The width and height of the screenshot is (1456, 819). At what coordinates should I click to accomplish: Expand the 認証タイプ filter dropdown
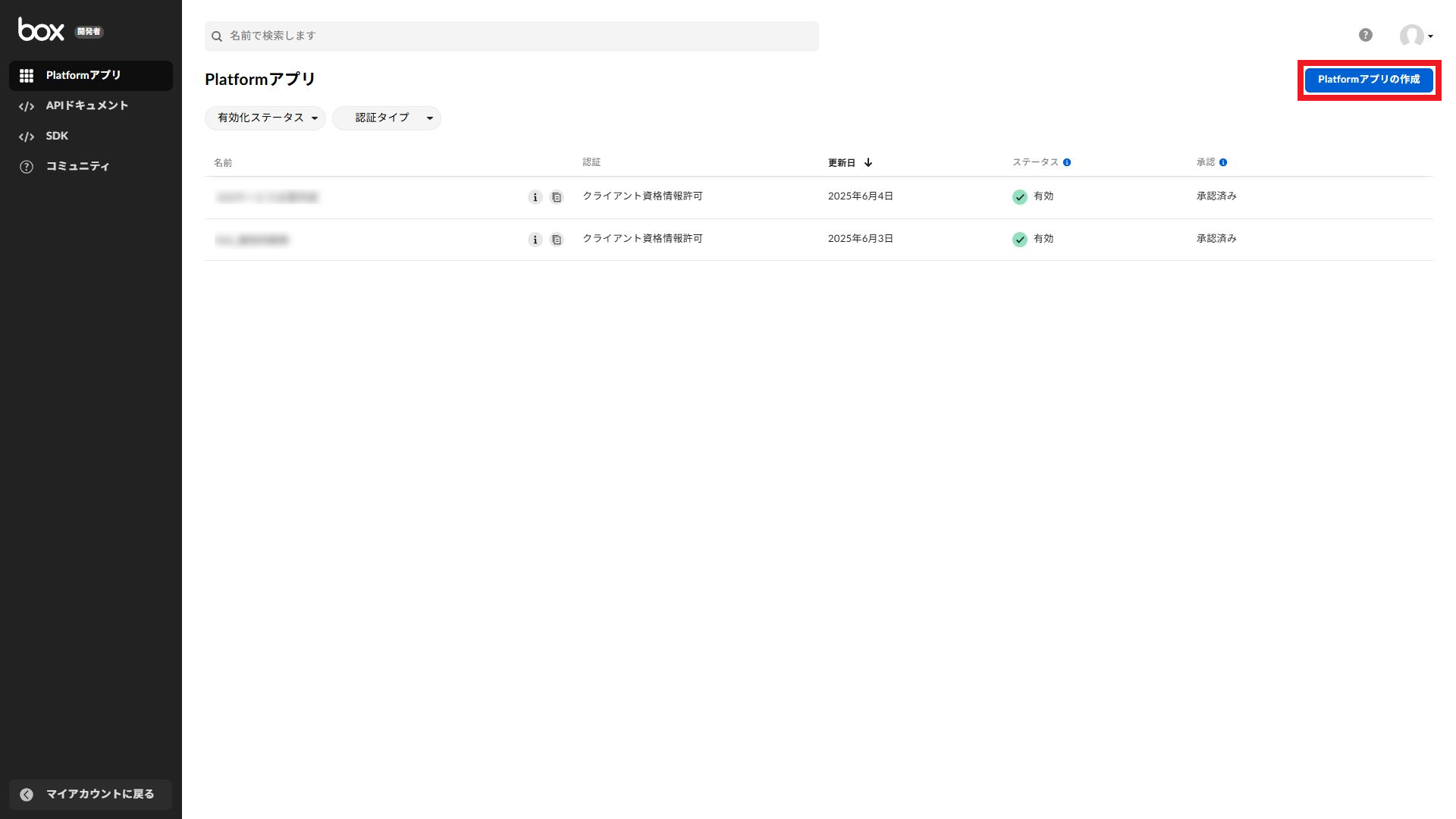click(x=387, y=118)
